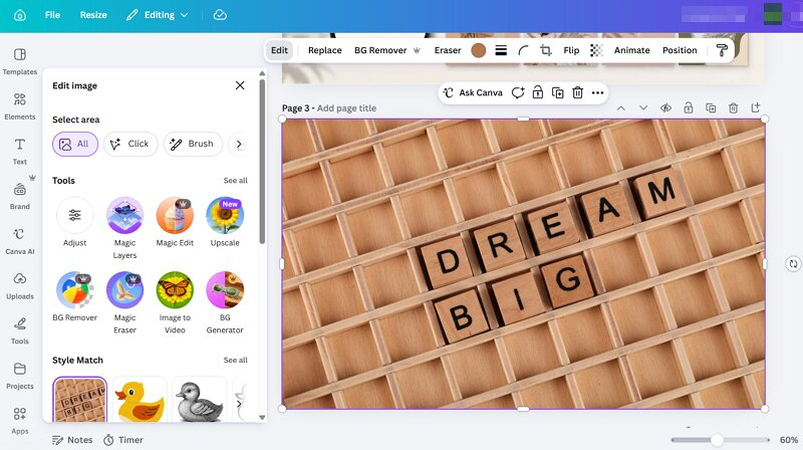
Task: Open the Image to Video tool
Action: 175,303
